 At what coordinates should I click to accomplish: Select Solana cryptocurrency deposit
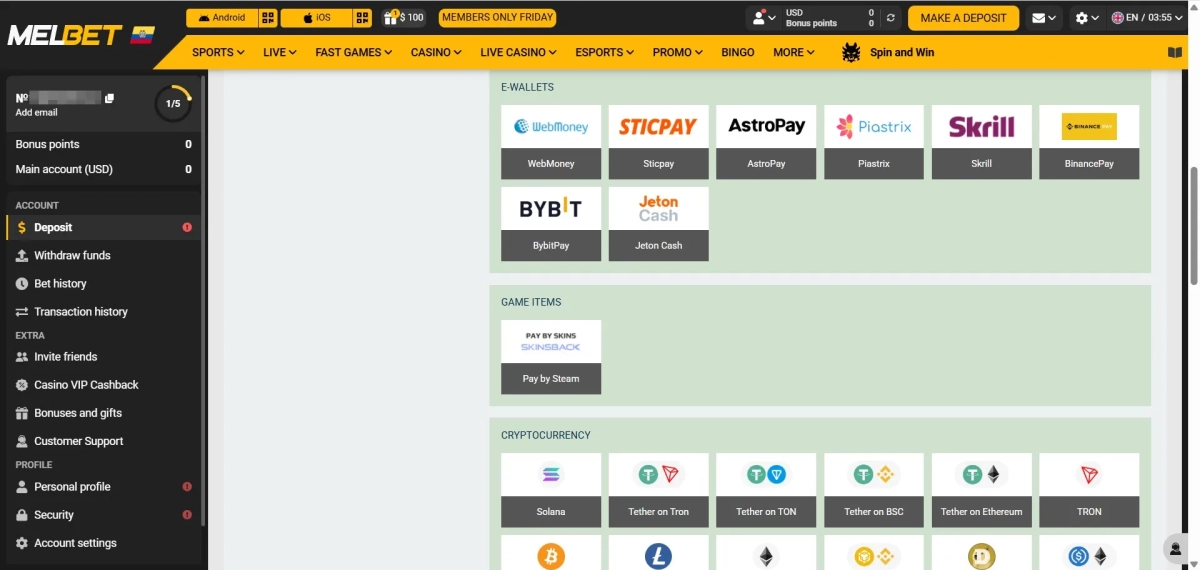click(551, 490)
